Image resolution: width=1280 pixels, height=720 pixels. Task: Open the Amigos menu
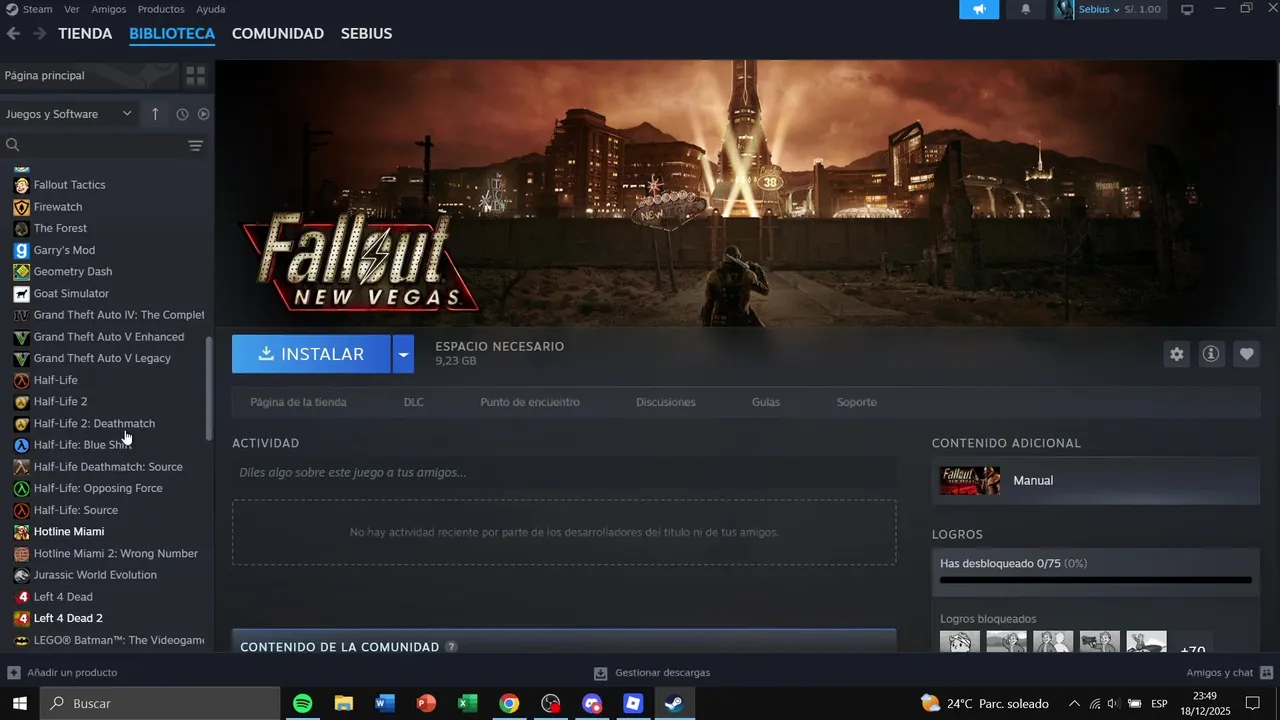point(109,9)
